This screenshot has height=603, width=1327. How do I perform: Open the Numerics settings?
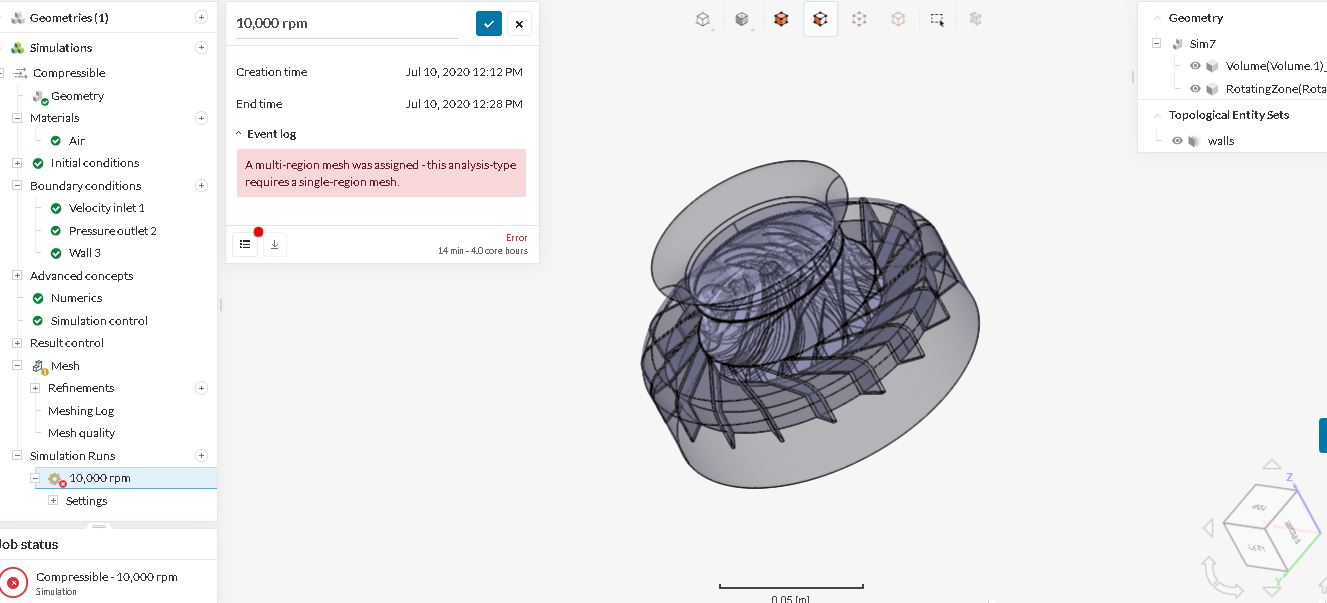pos(76,298)
